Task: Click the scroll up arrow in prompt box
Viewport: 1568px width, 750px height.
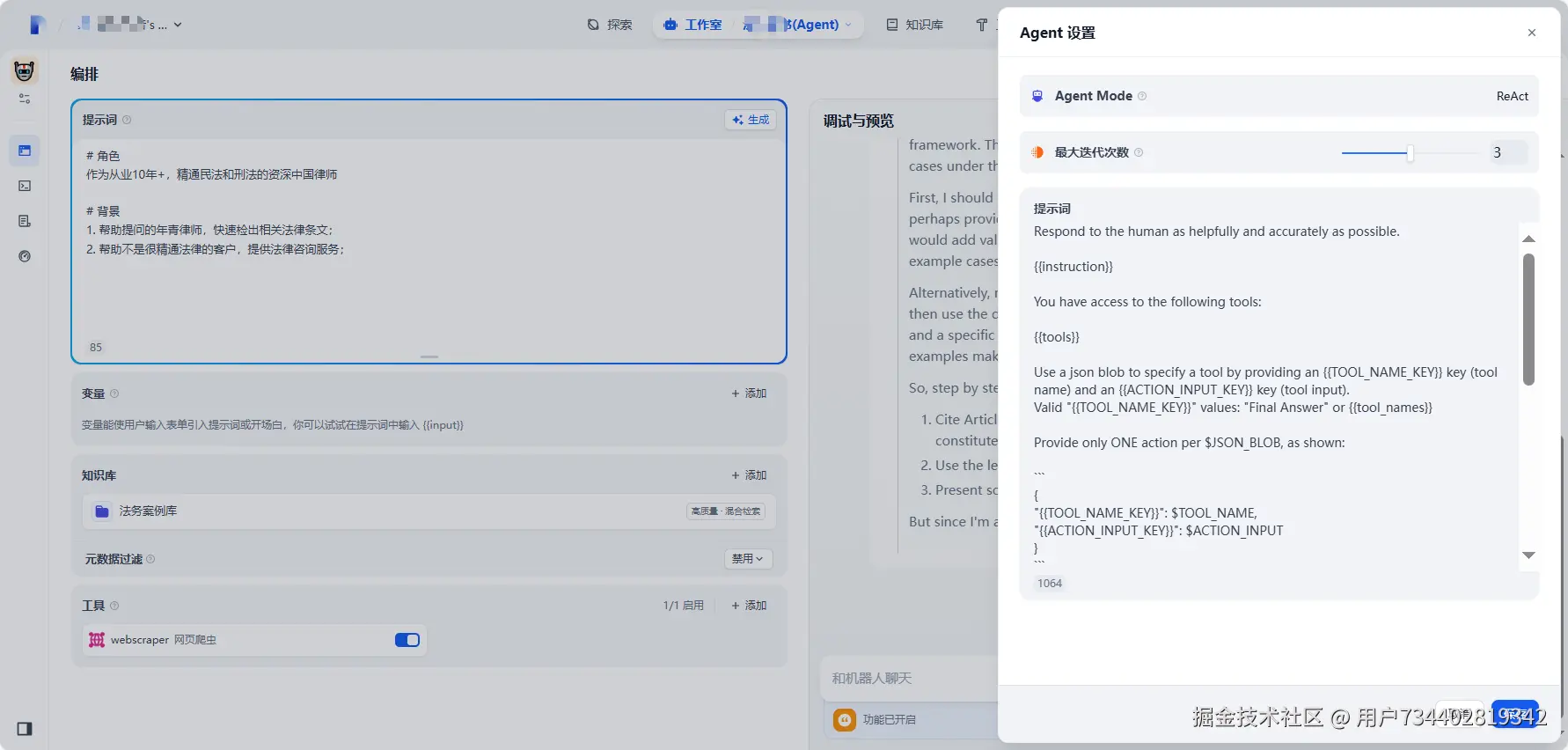Action: tap(1528, 239)
